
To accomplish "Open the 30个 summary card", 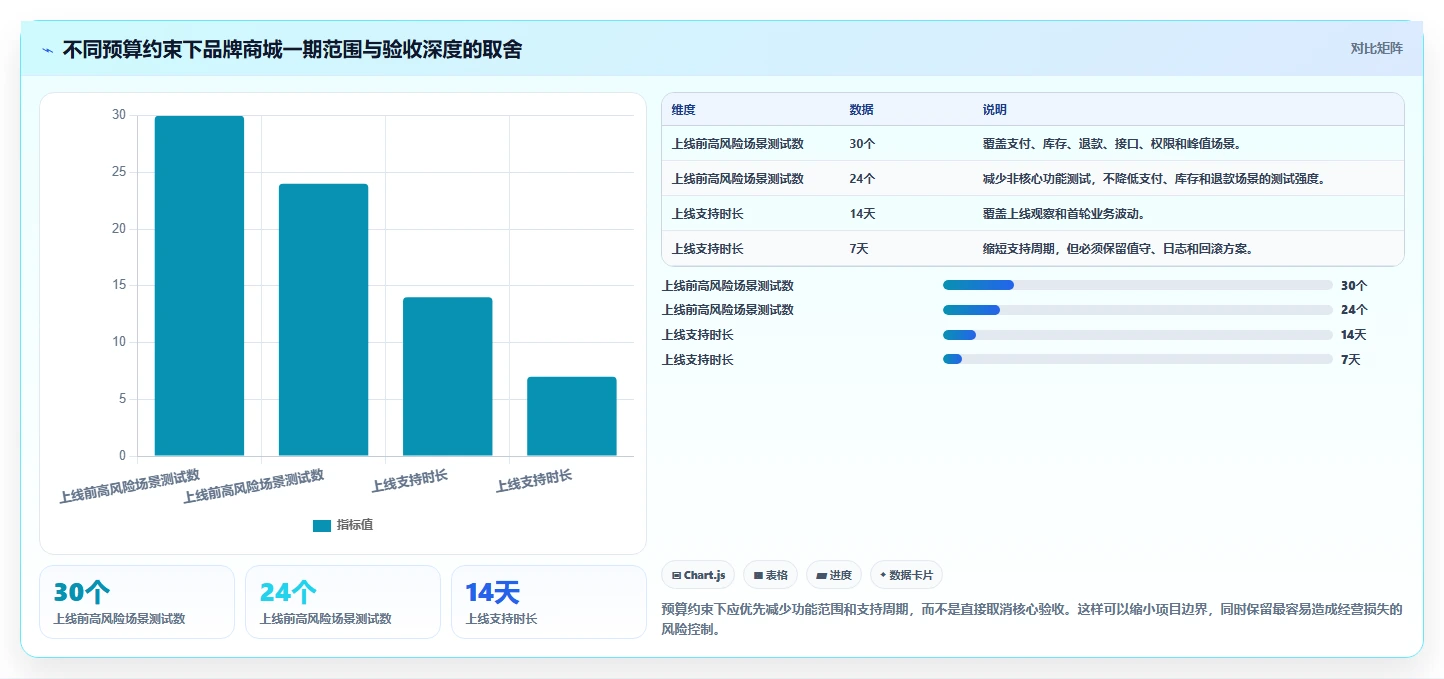I will click(137, 602).
